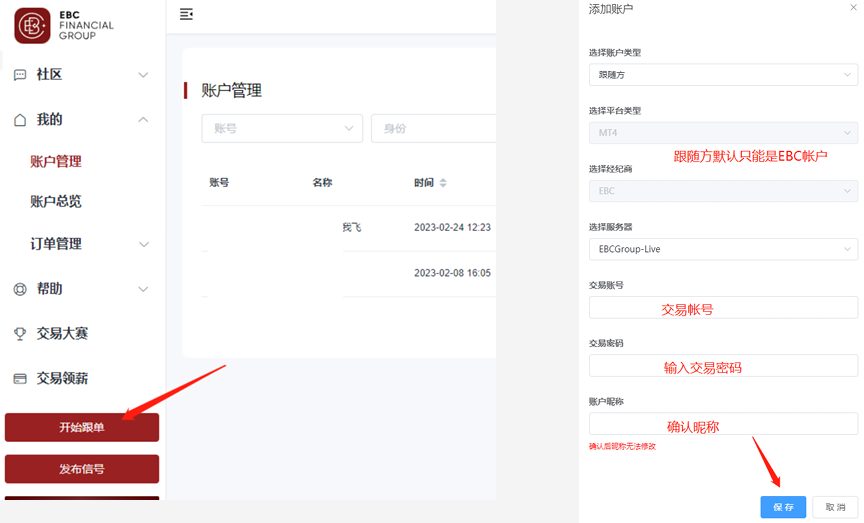Focus the 交易密码 input field

(723, 365)
